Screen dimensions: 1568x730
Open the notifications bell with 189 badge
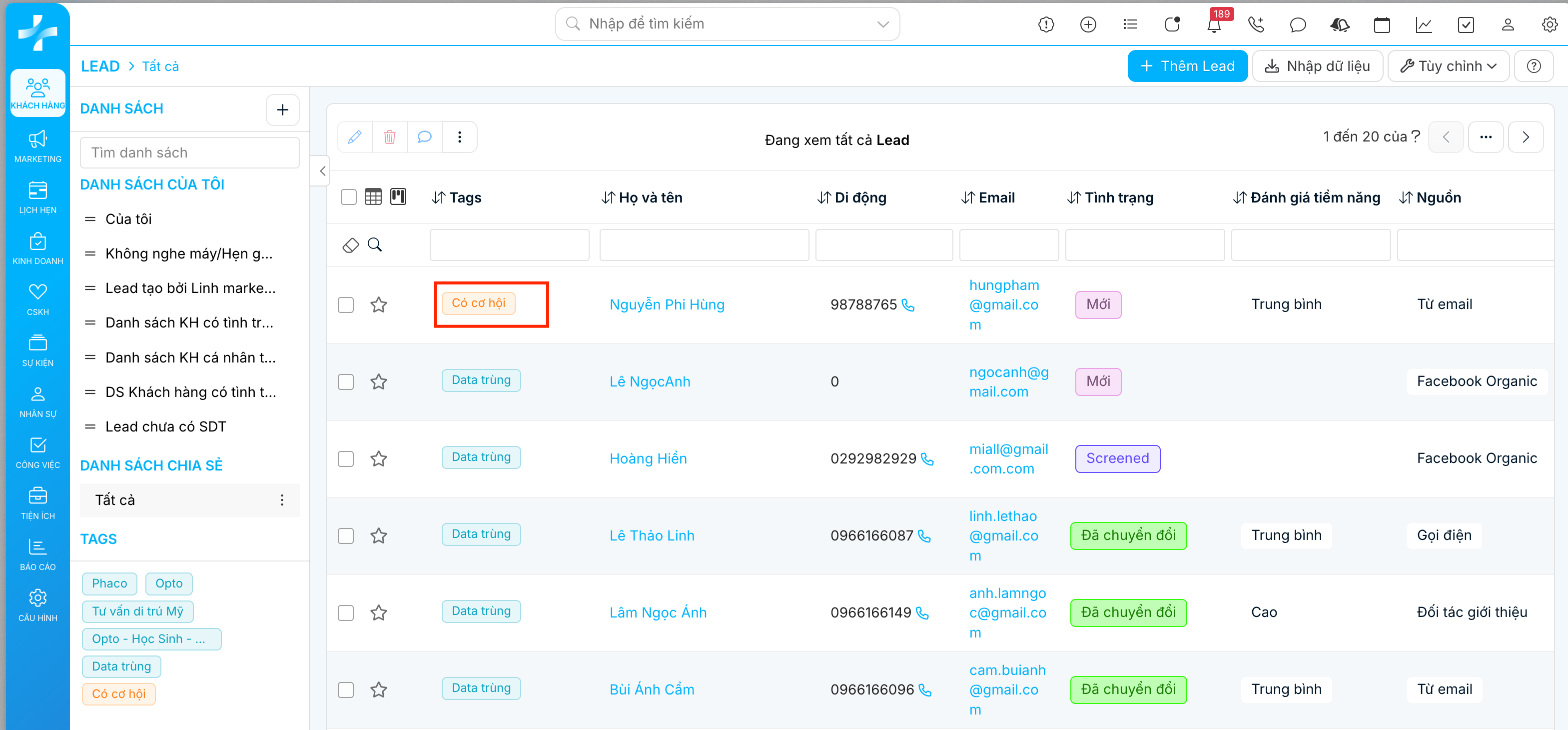[x=1214, y=24]
